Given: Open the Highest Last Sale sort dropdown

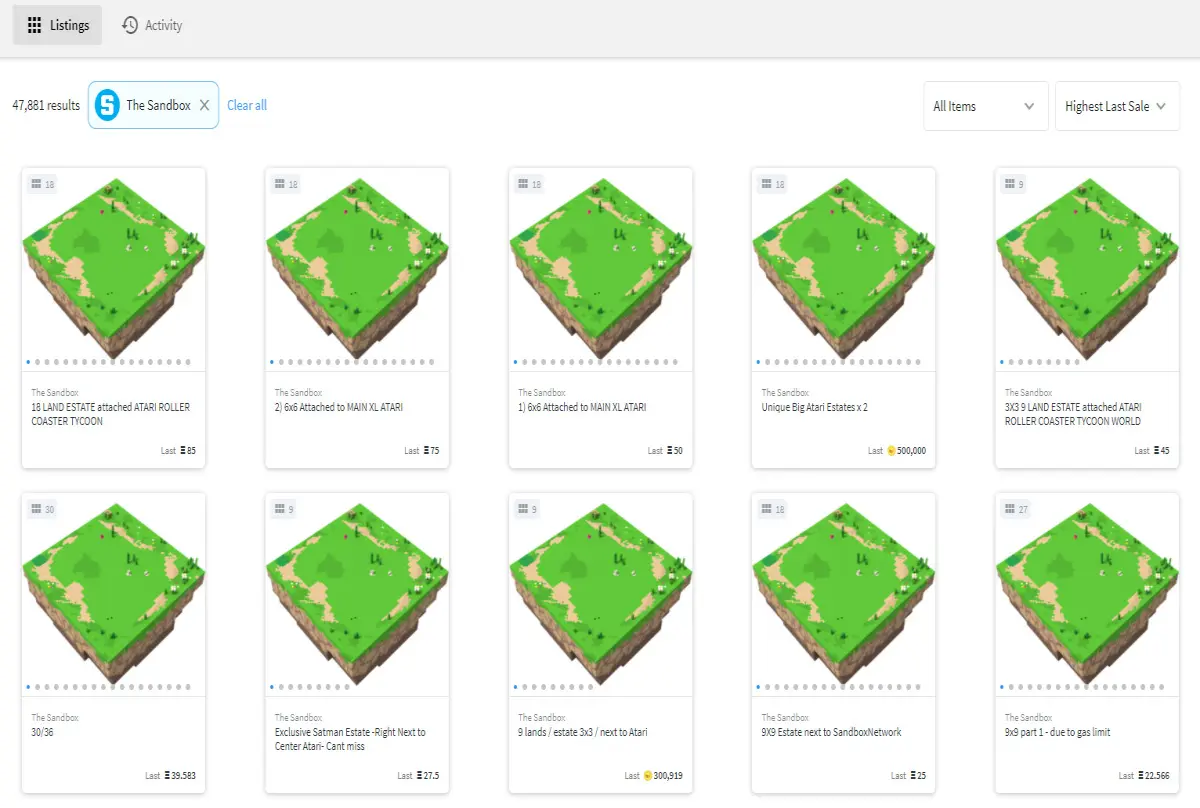Looking at the screenshot, I should (x=1117, y=106).
